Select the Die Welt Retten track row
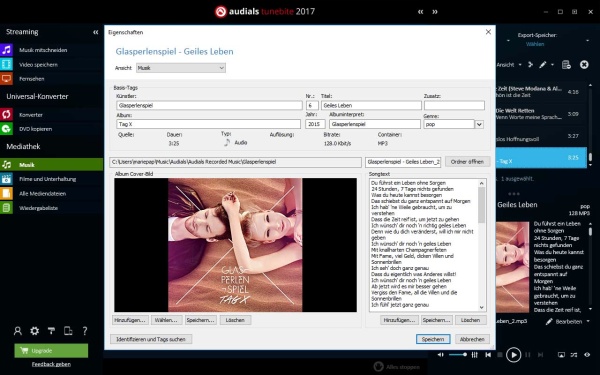This screenshot has width=600, height=375. 541,114
